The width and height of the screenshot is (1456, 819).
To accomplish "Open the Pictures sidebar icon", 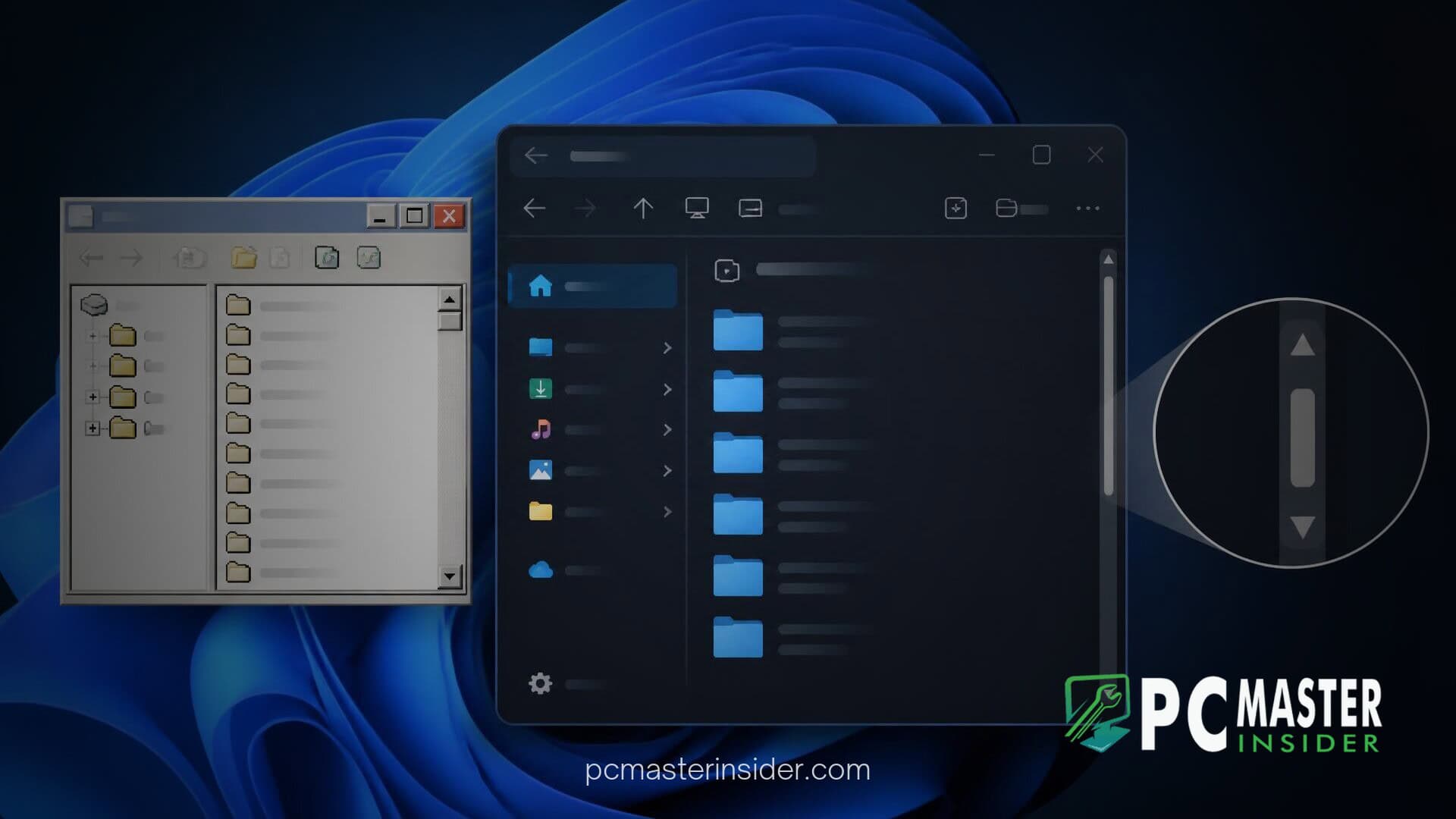I will click(x=540, y=470).
